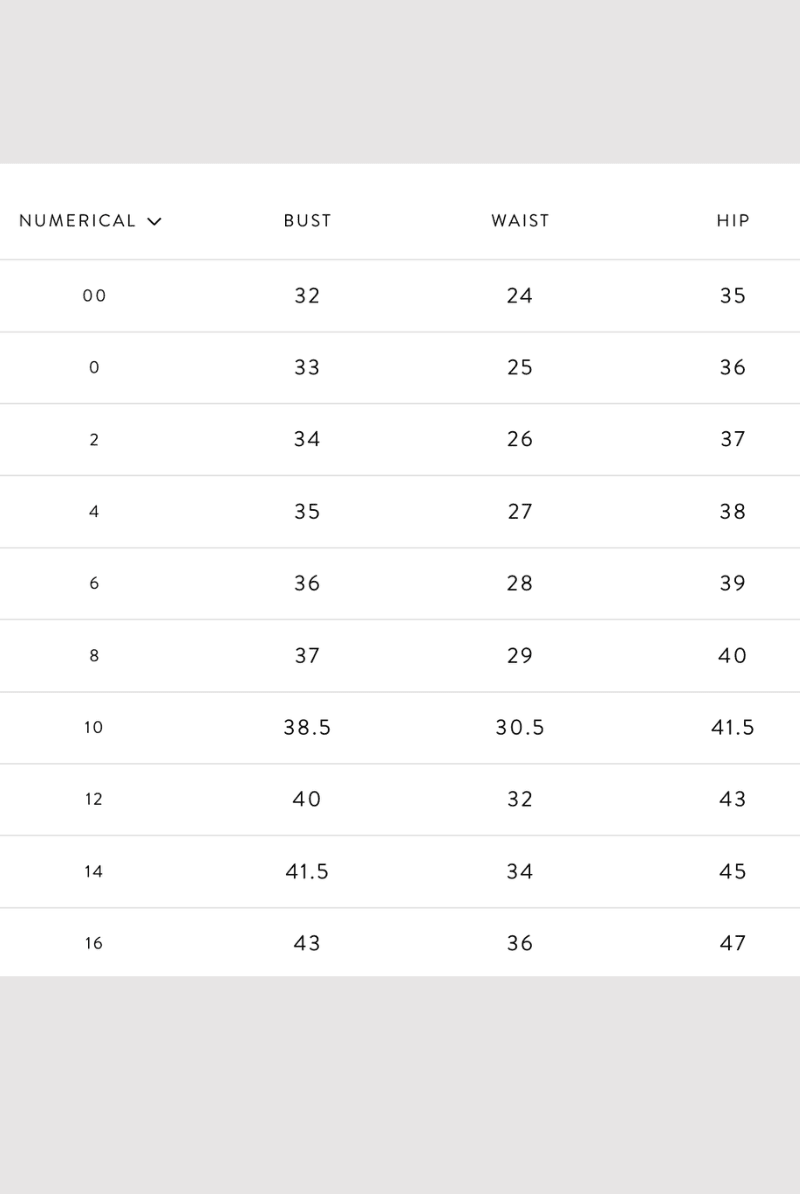Click size 00 row label
Viewport: 800px width, 1194px height.
pos(94,295)
